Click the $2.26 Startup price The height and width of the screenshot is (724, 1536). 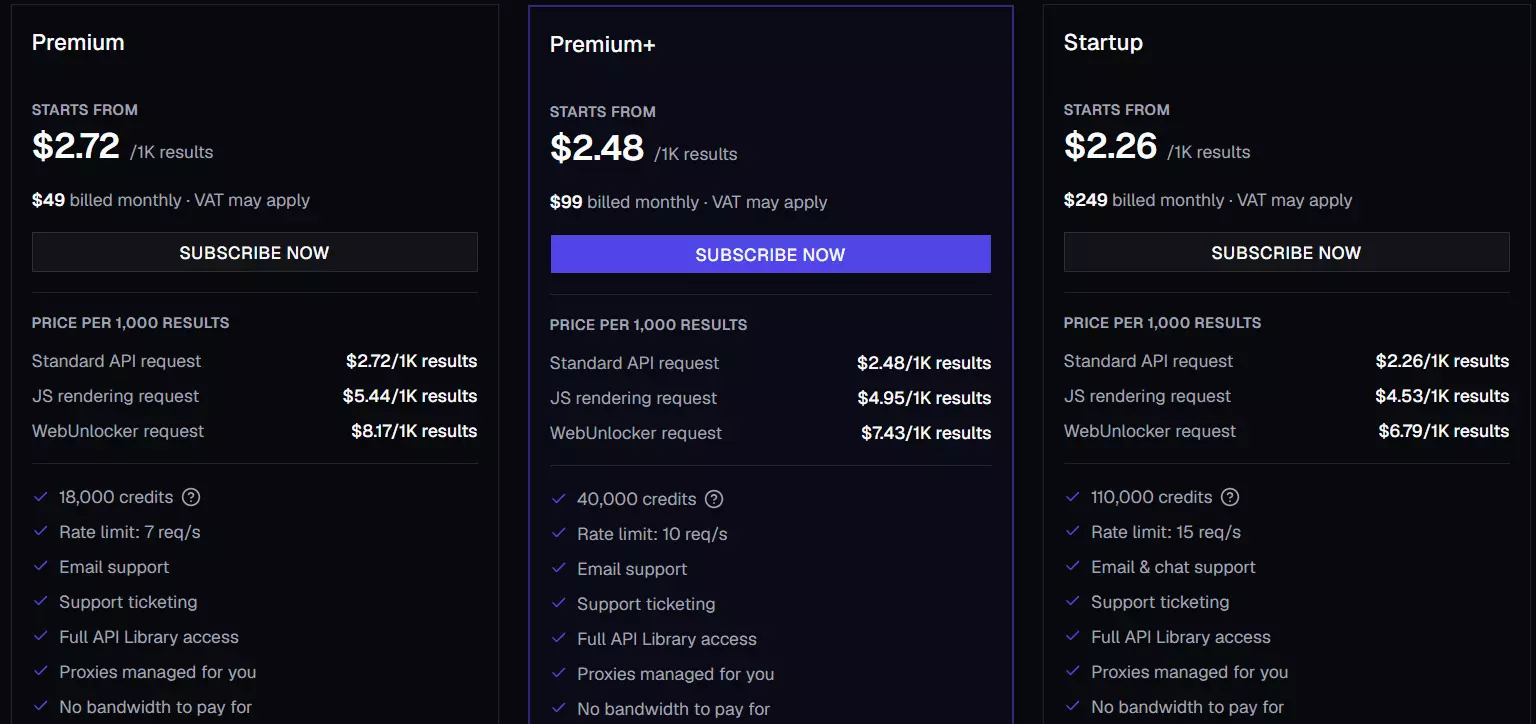(x=1111, y=146)
